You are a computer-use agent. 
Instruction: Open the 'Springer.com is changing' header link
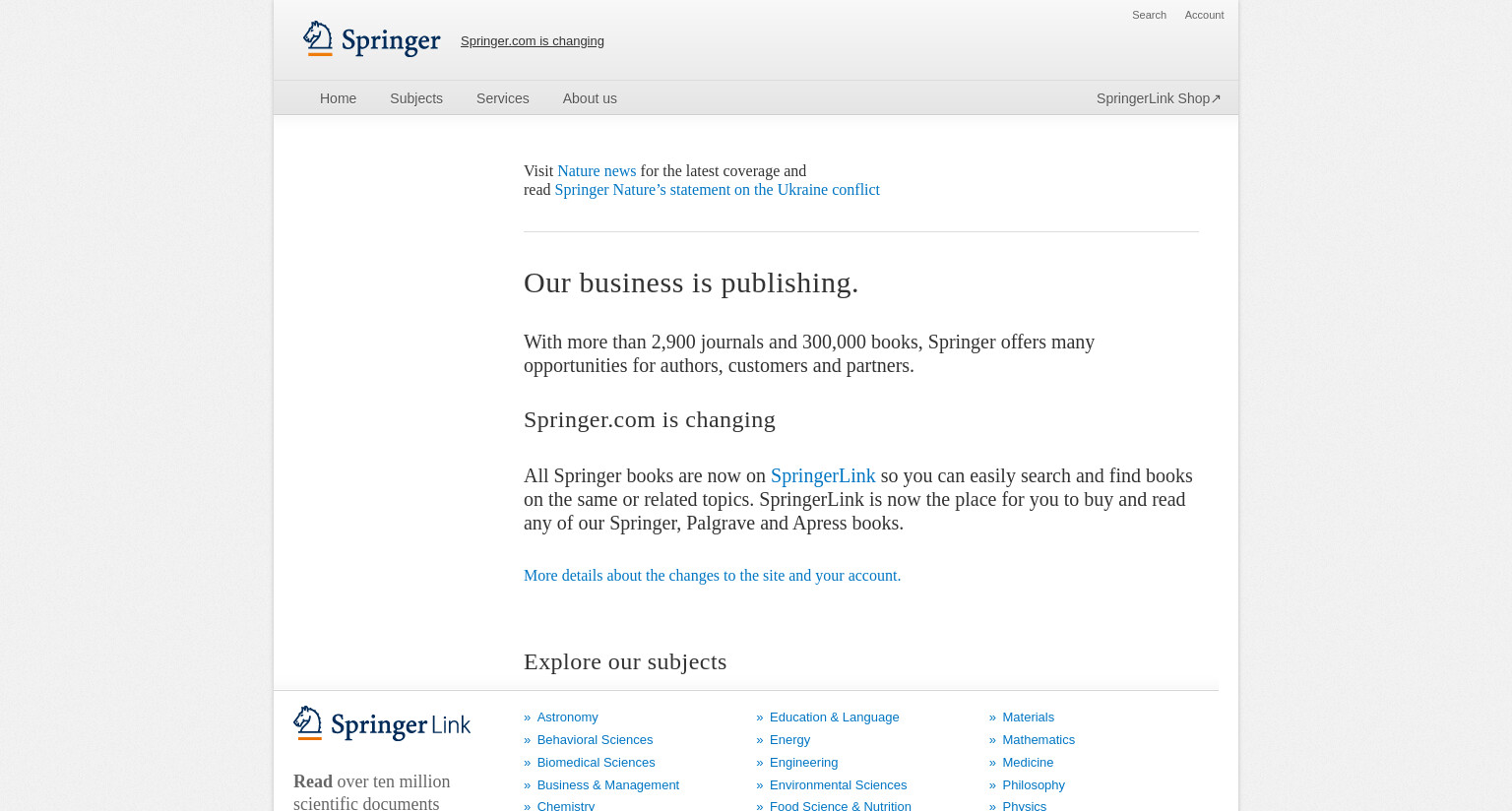(x=533, y=40)
